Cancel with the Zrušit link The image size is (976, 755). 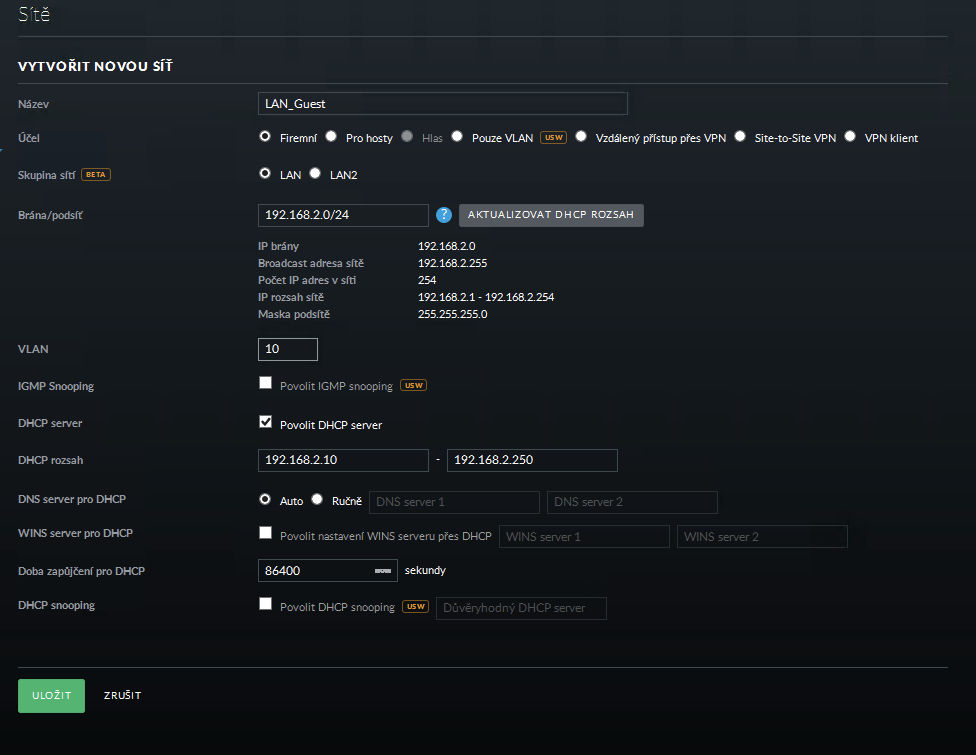click(122, 696)
